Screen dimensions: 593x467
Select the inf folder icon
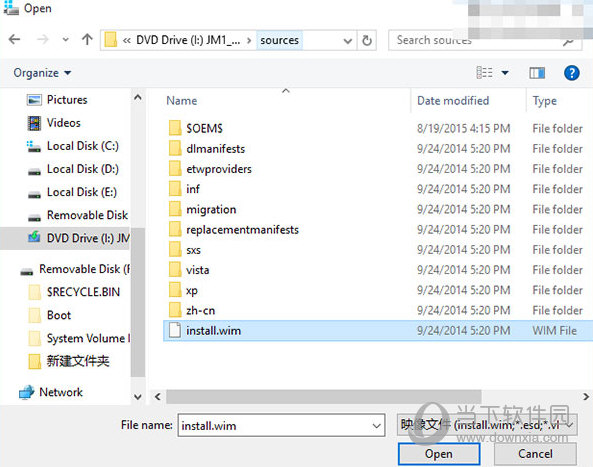point(175,189)
